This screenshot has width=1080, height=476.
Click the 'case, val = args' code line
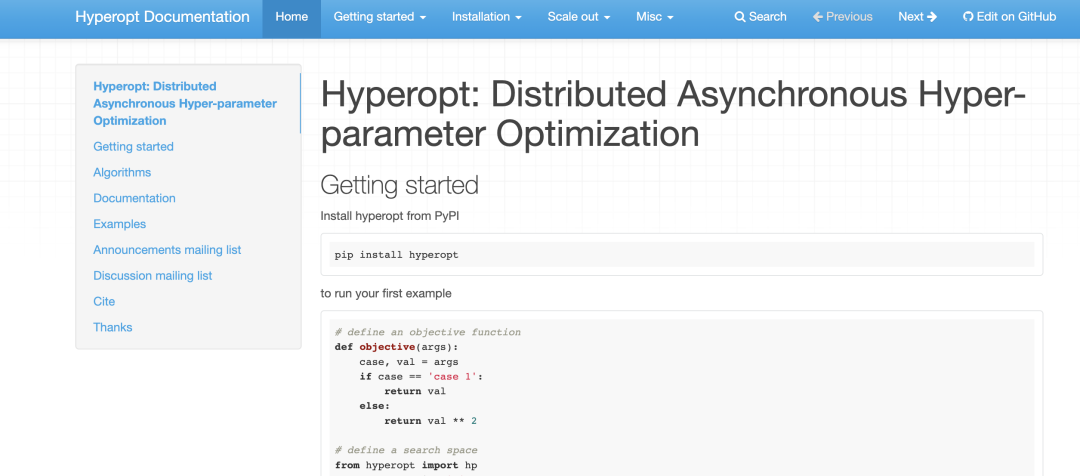pos(409,362)
